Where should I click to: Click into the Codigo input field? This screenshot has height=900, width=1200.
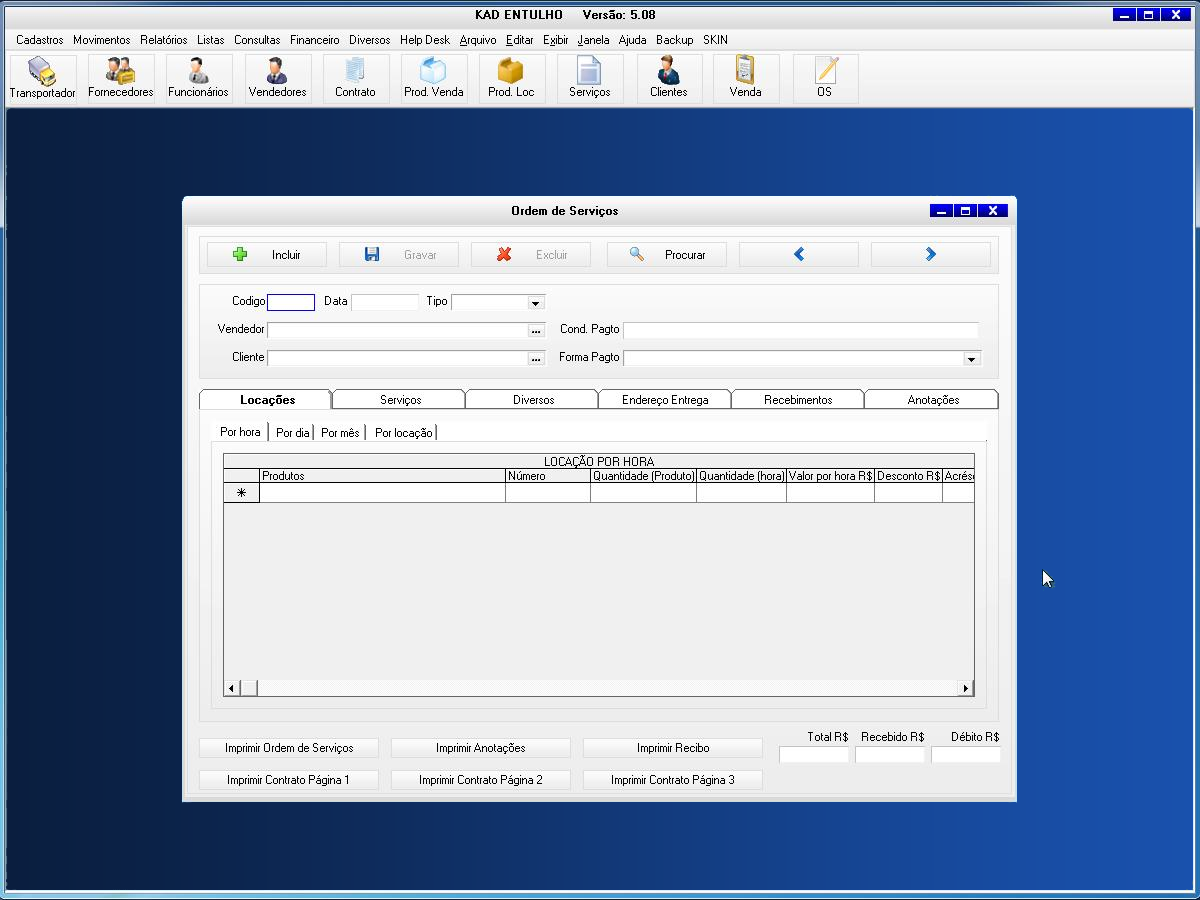291,303
